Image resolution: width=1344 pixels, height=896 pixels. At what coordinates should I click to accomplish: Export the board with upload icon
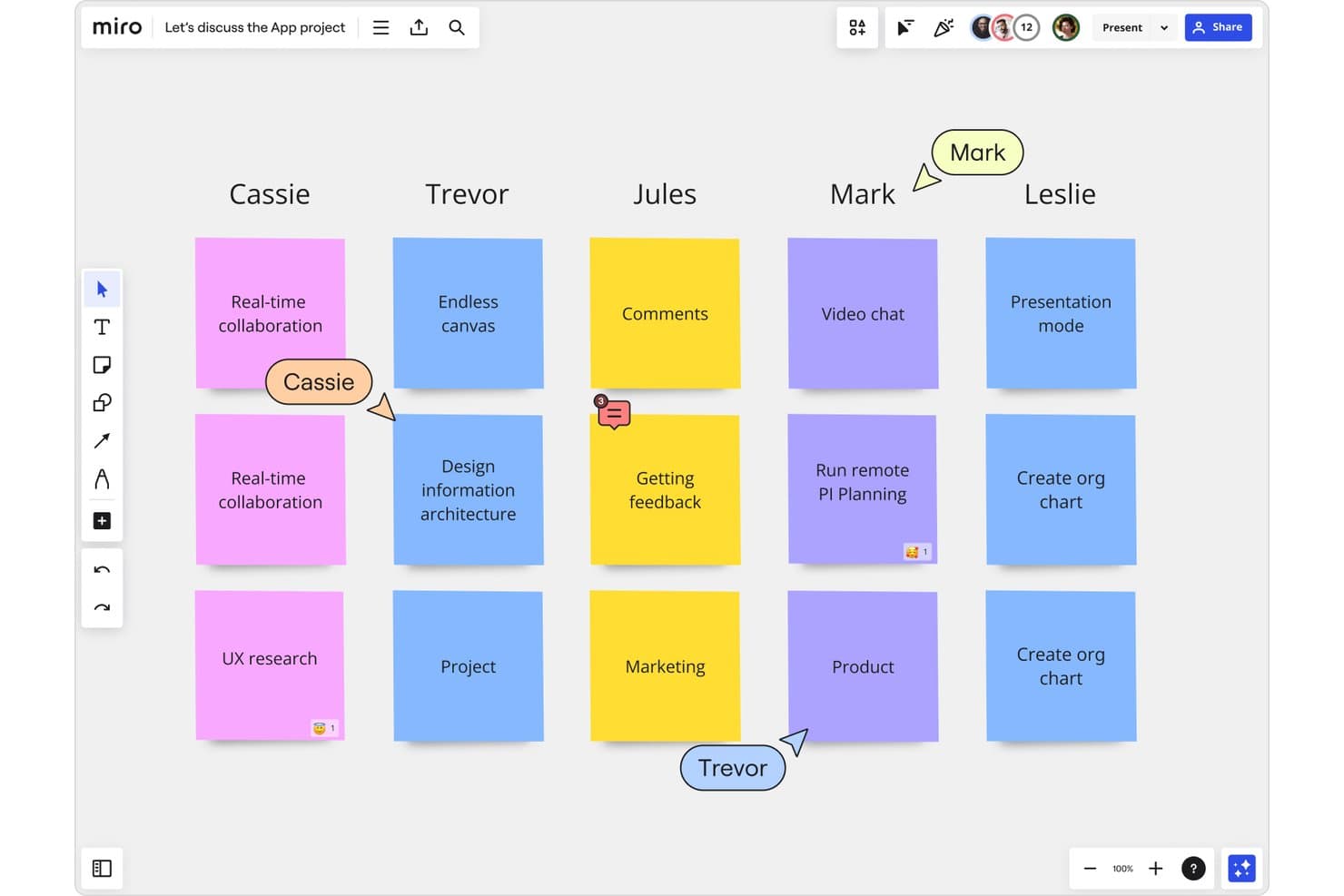[419, 27]
